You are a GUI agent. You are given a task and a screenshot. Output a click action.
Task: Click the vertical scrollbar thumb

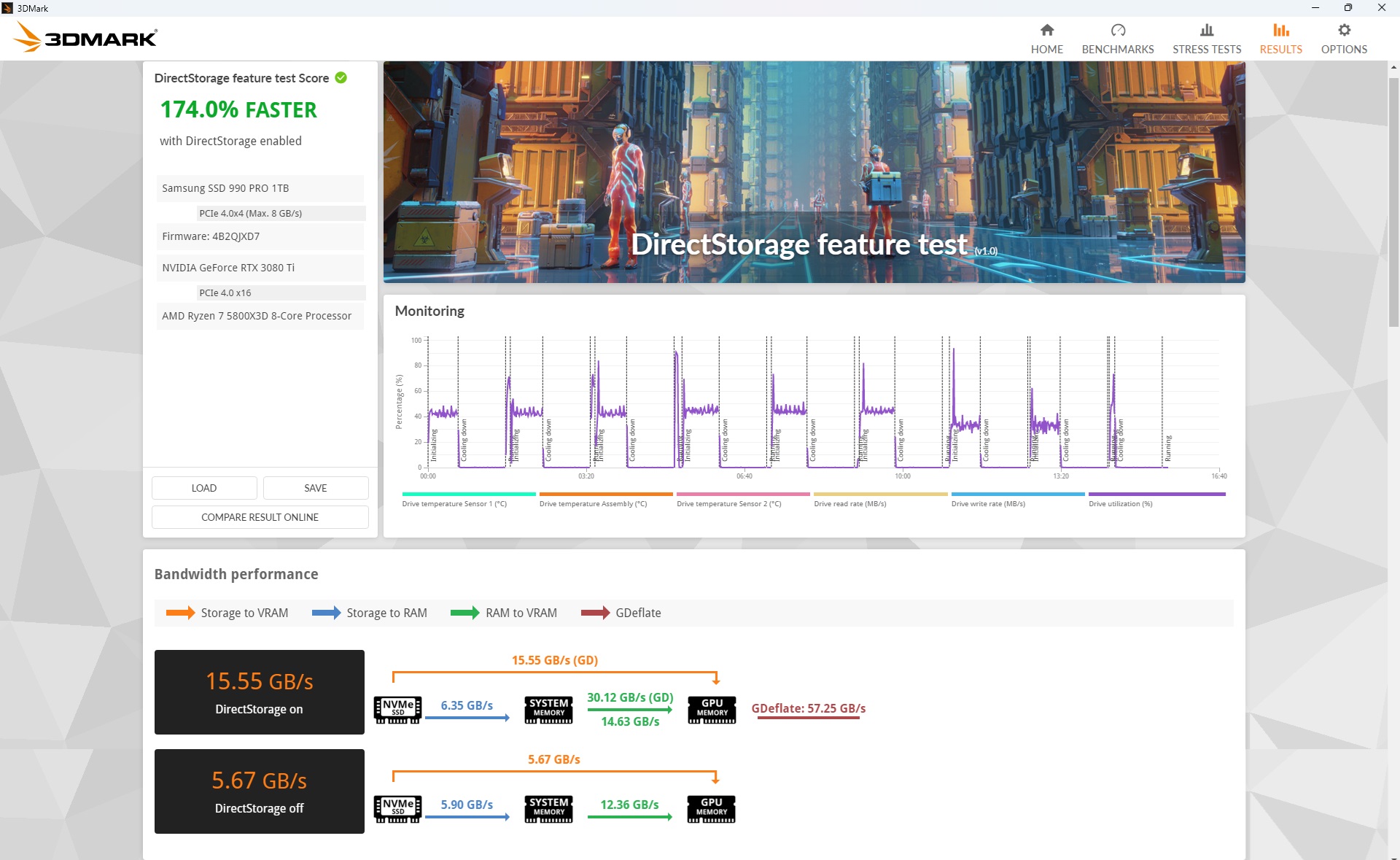[1393, 202]
